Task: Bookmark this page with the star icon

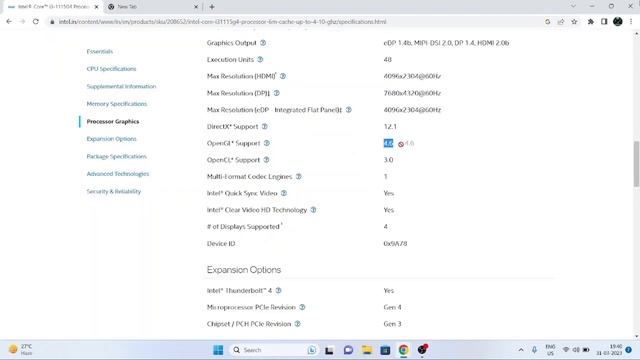Action: pyautogui.click(x=574, y=22)
